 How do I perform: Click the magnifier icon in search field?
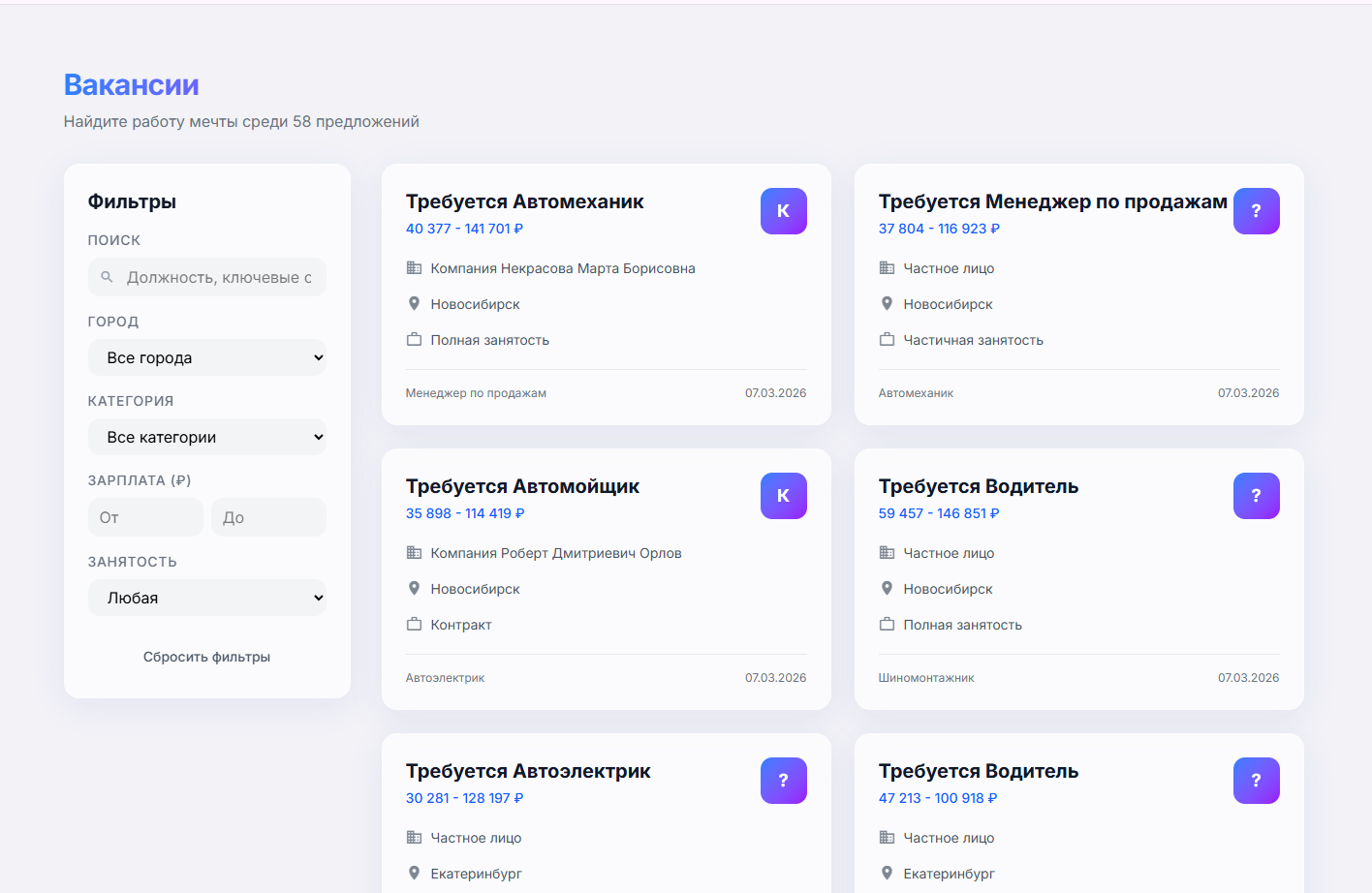click(108, 277)
